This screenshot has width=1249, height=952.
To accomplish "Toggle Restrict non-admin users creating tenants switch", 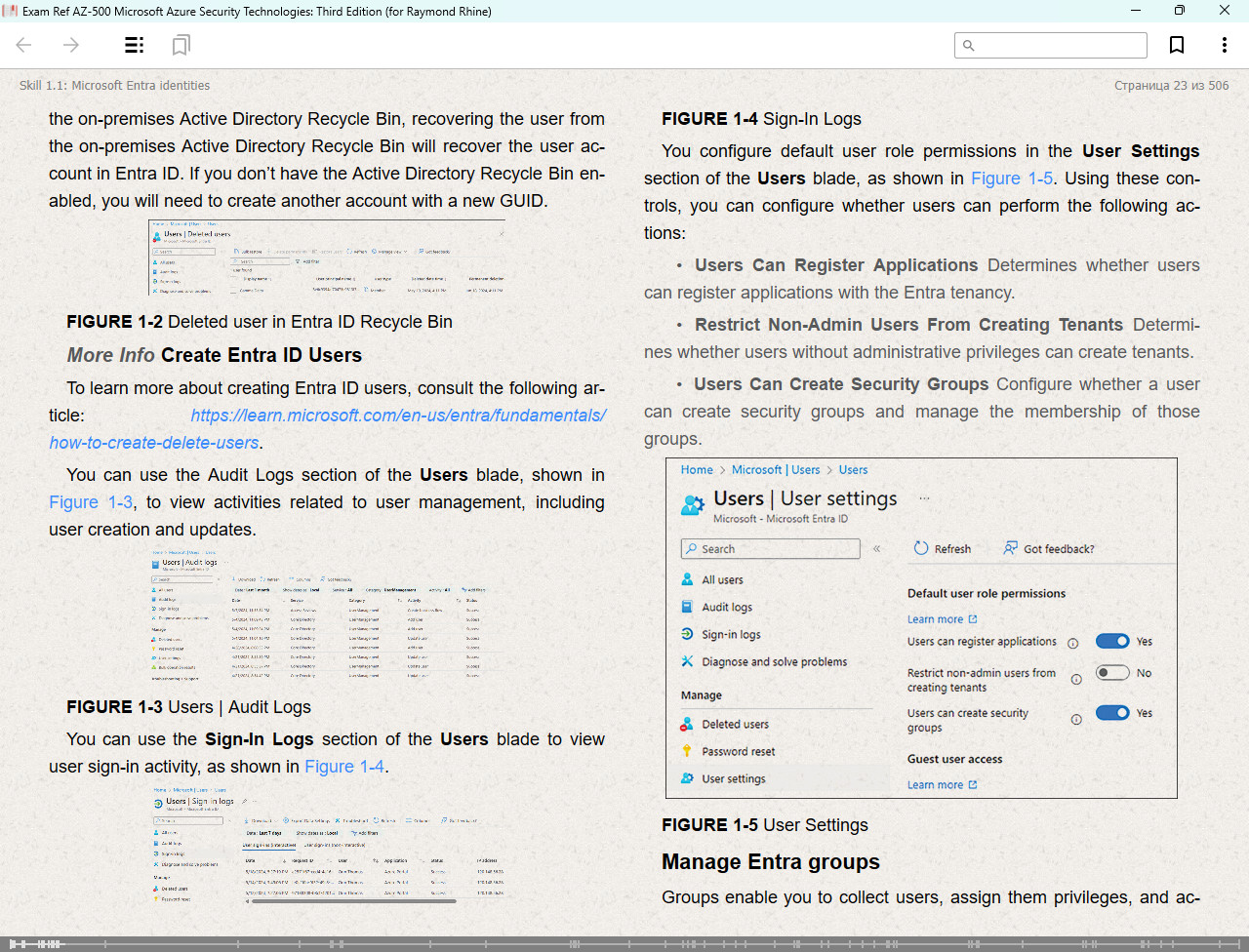I will [1112, 672].
